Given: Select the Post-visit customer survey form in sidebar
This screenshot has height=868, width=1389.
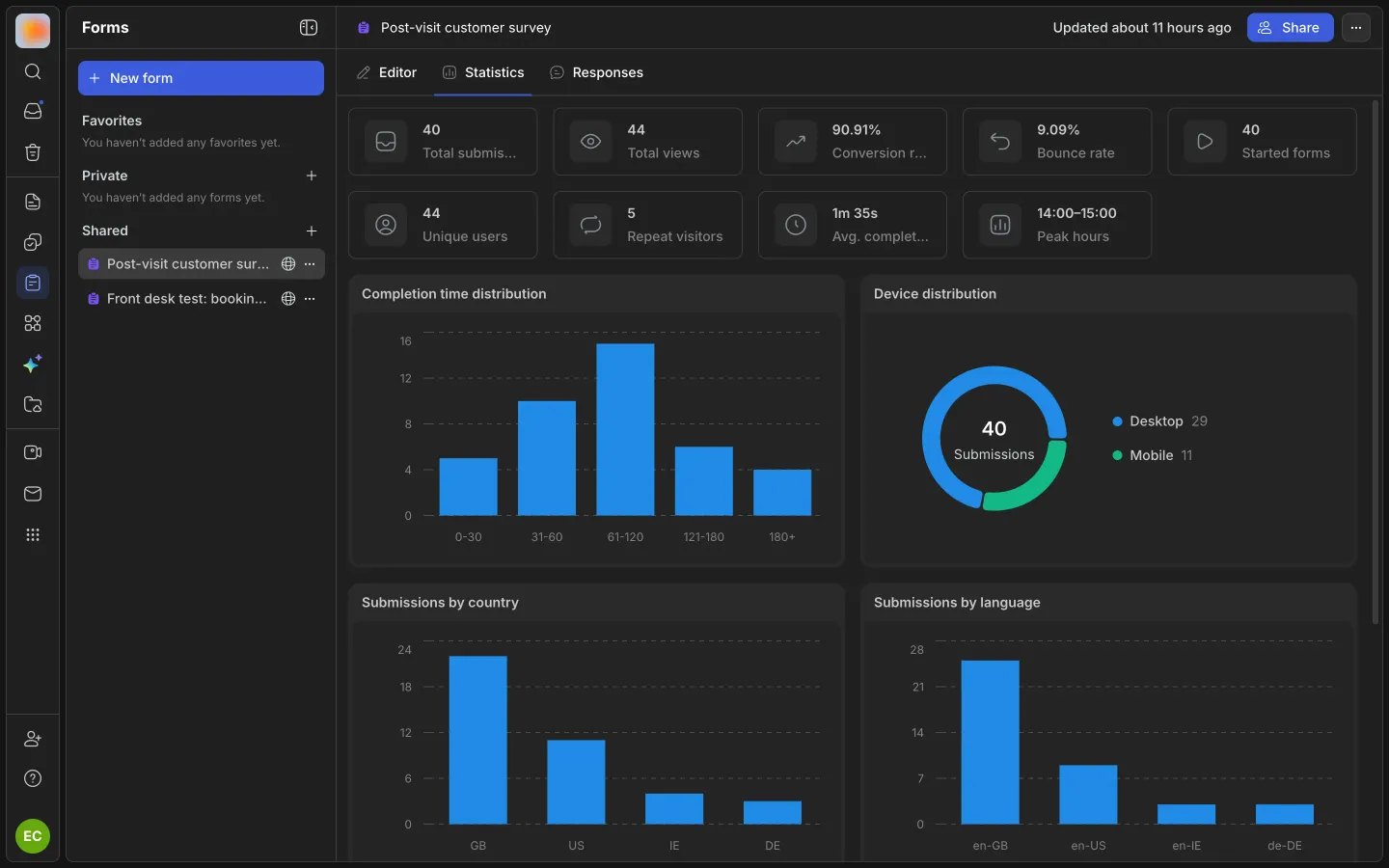Looking at the screenshot, I should [x=201, y=264].
